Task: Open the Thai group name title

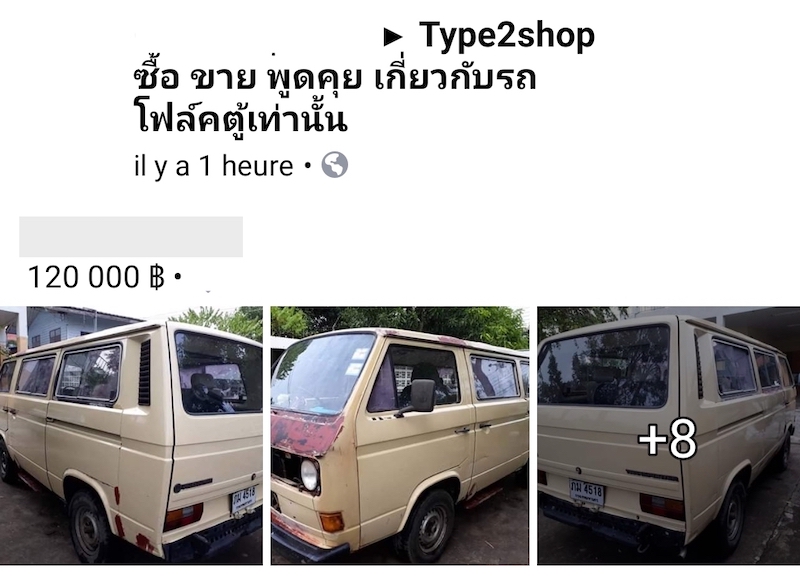Action: click(x=335, y=97)
